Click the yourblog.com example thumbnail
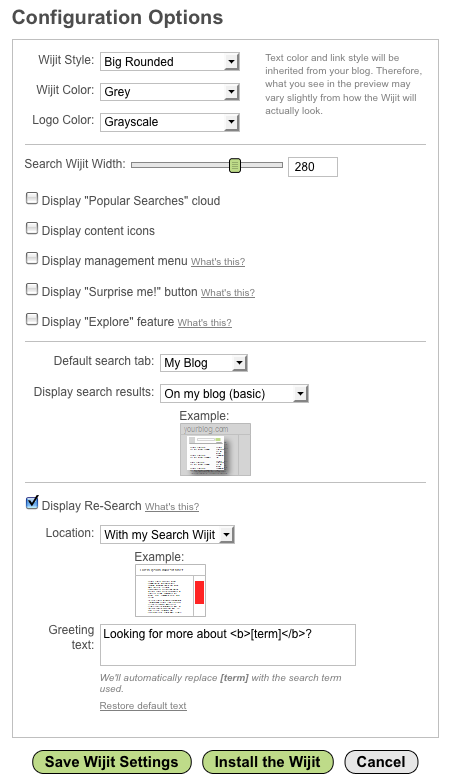This screenshot has width=452, height=782. [x=216, y=449]
